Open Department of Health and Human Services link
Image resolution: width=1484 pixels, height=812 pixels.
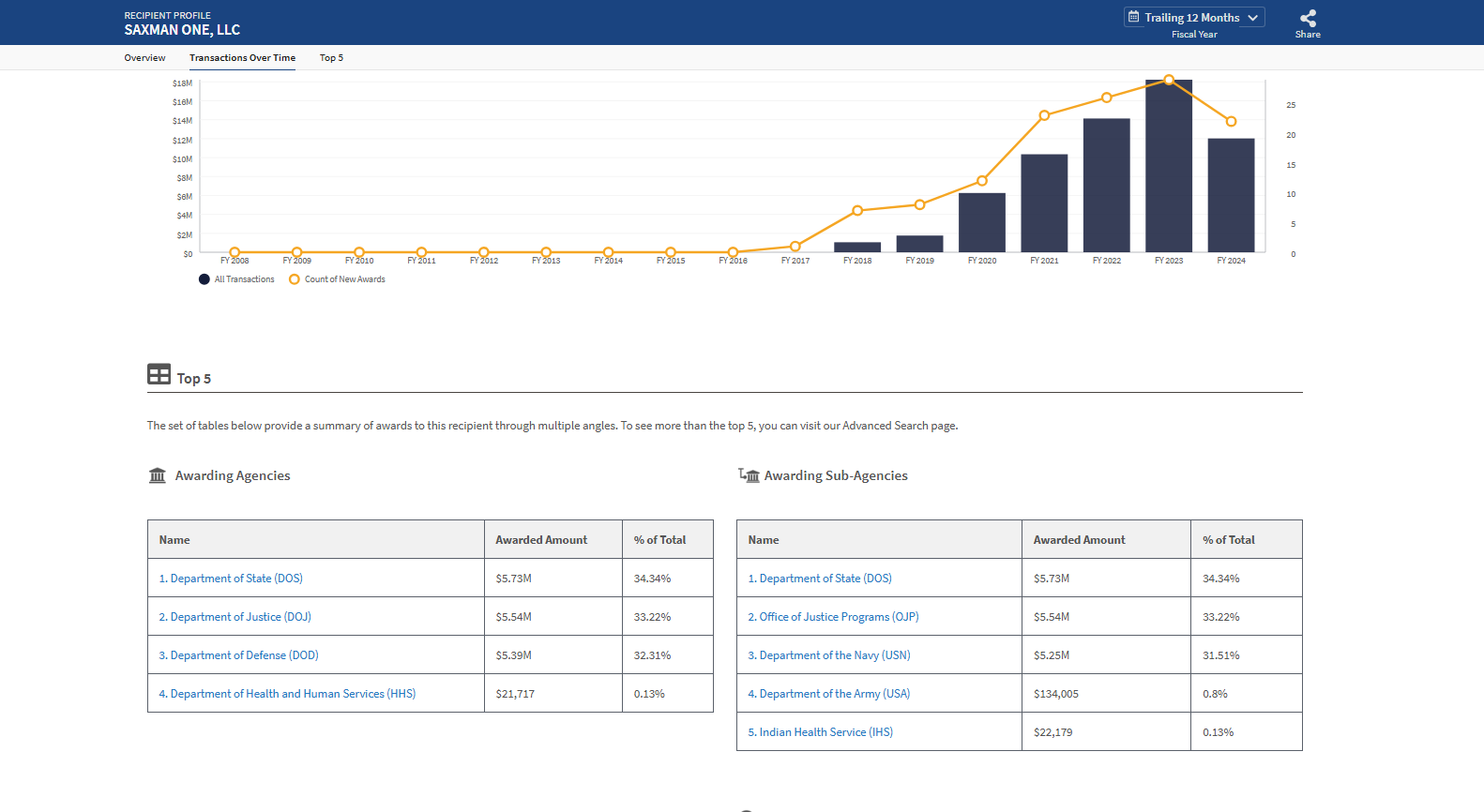(287, 694)
